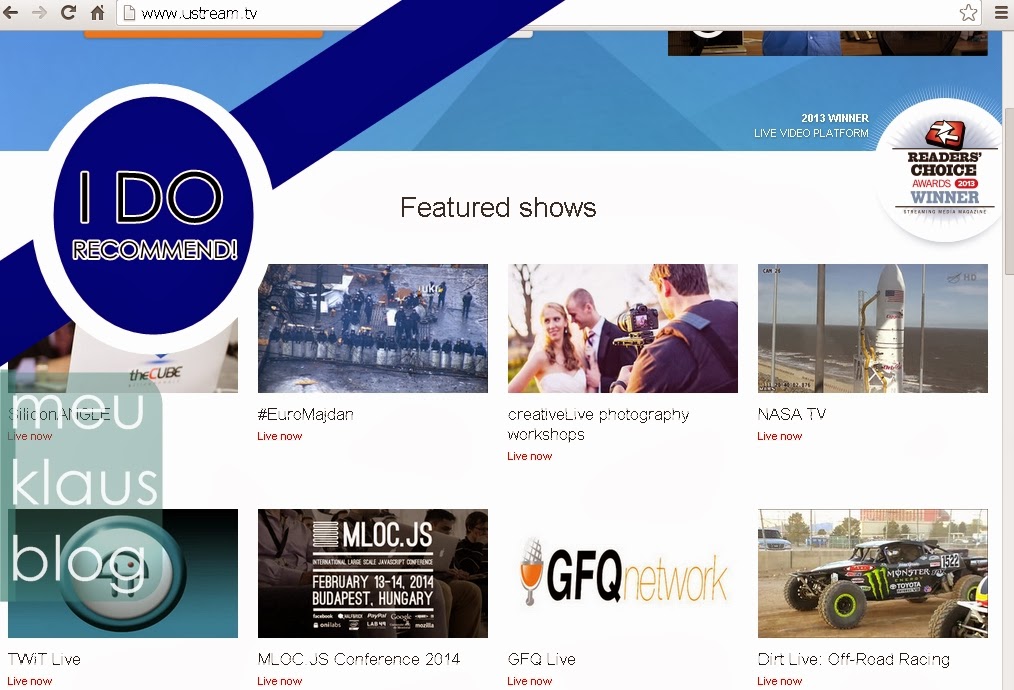The image size is (1014, 690).
Task: Open the creativeLive wedding photography thumbnail
Action: [x=623, y=328]
